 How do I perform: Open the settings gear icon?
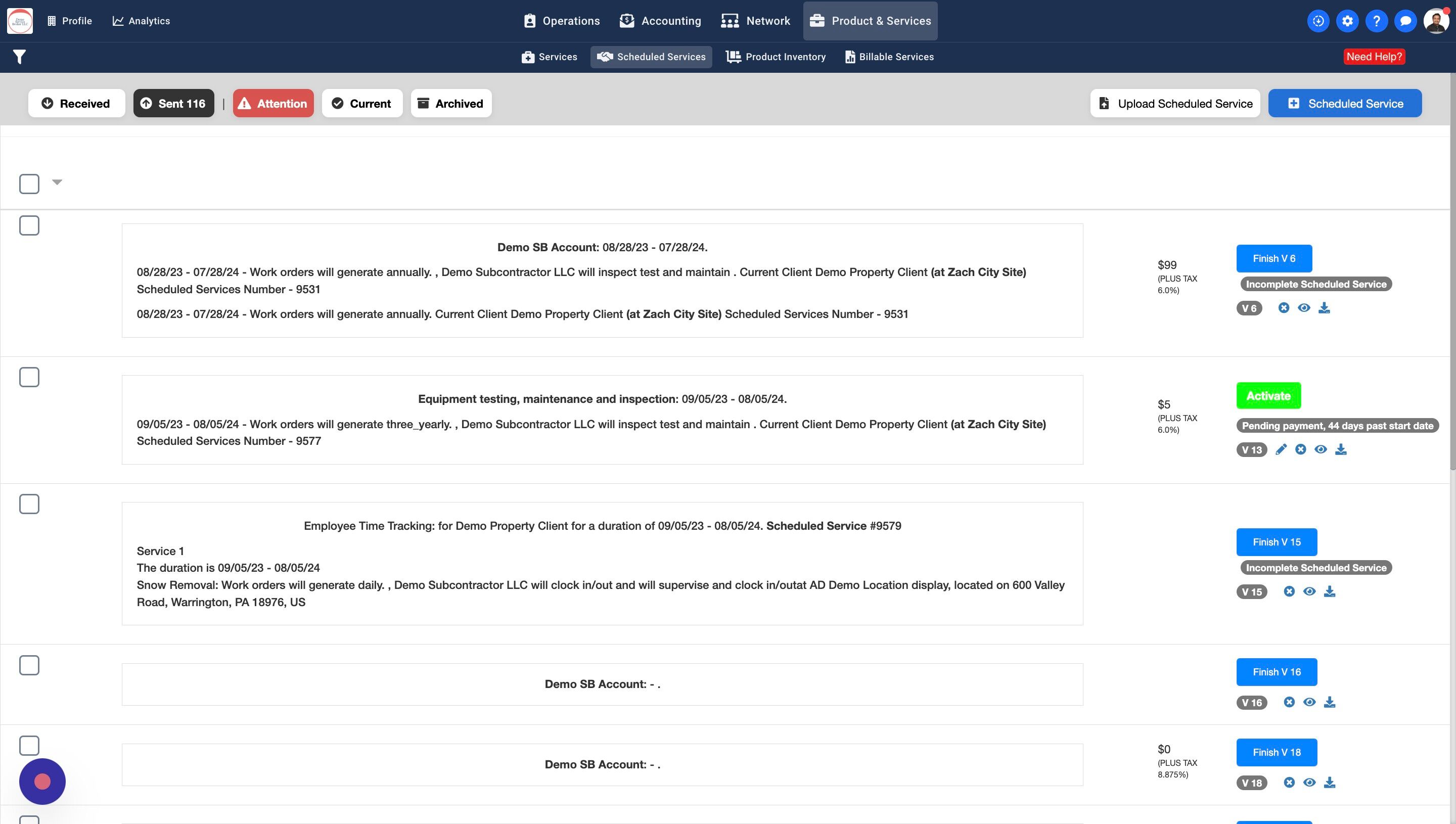click(x=1347, y=21)
